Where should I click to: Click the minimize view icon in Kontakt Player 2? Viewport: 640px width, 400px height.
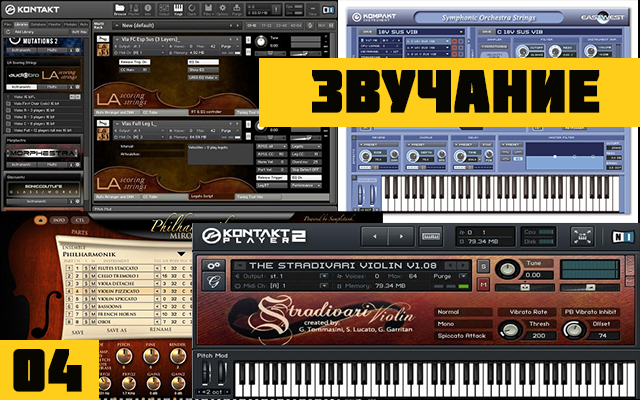click(582, 236)
